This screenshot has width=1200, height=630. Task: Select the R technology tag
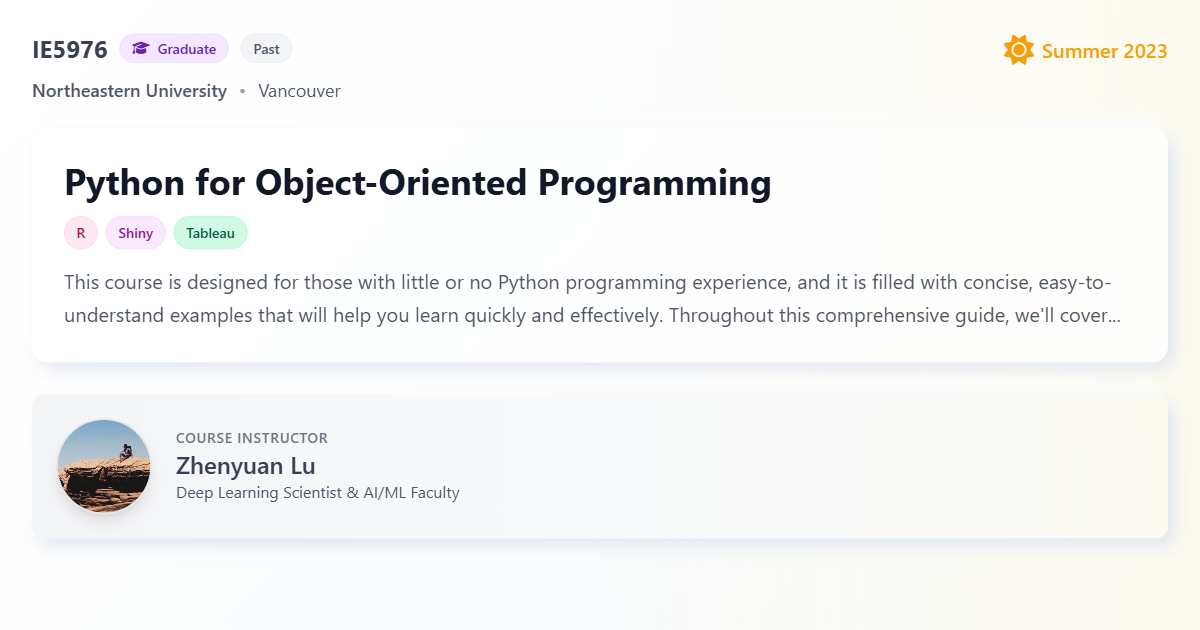(80, 232)
